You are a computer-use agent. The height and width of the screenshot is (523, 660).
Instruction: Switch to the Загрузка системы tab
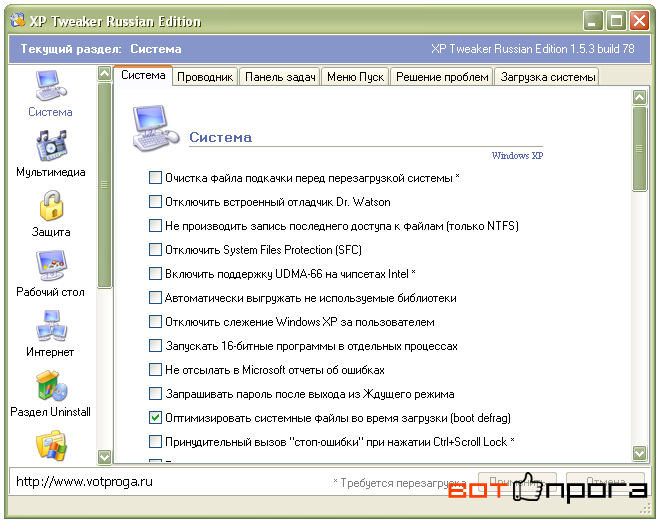point(547,77)
